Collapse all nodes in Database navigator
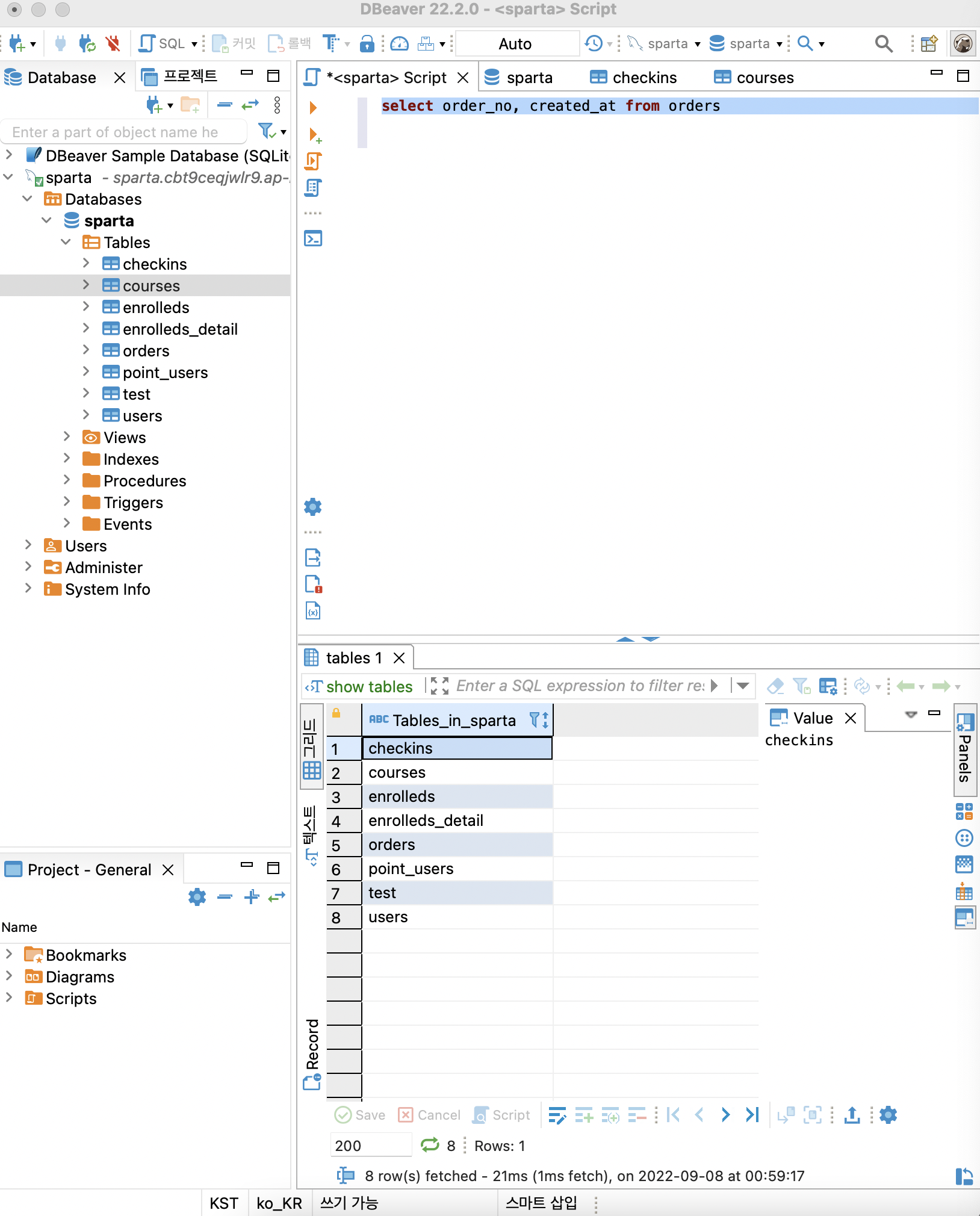The width and height of the screenshot is (980, 1216). pos(225,105)
